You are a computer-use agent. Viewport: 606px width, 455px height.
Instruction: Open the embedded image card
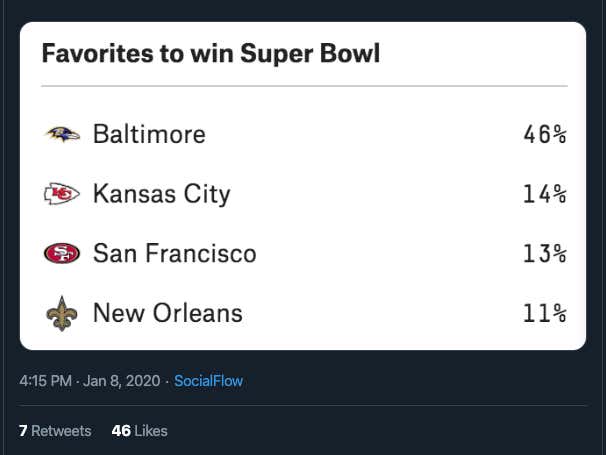pyautogui.click(x=303, y=186)
